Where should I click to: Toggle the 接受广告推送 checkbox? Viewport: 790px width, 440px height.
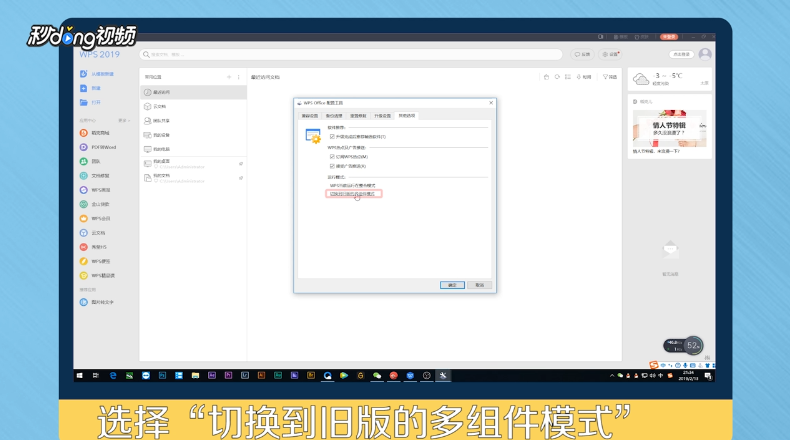(332, 166)
